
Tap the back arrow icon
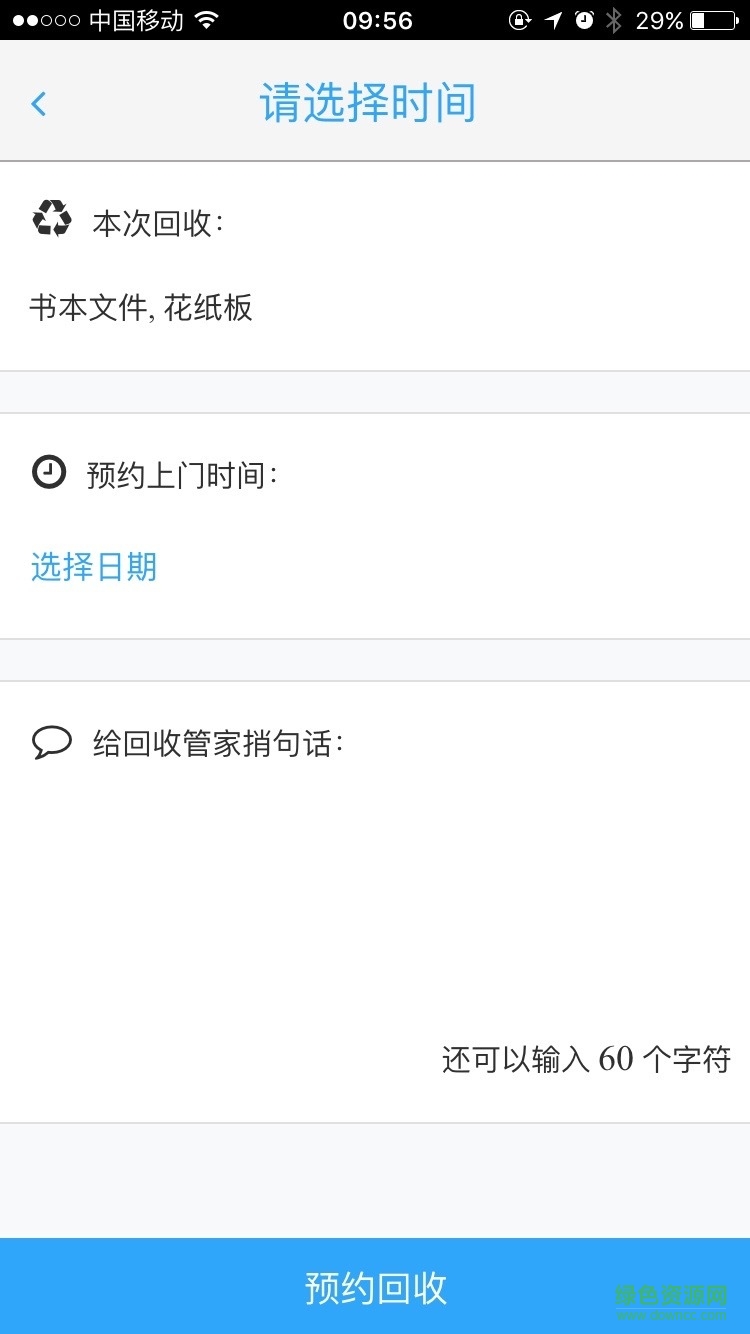coord(39,103)
